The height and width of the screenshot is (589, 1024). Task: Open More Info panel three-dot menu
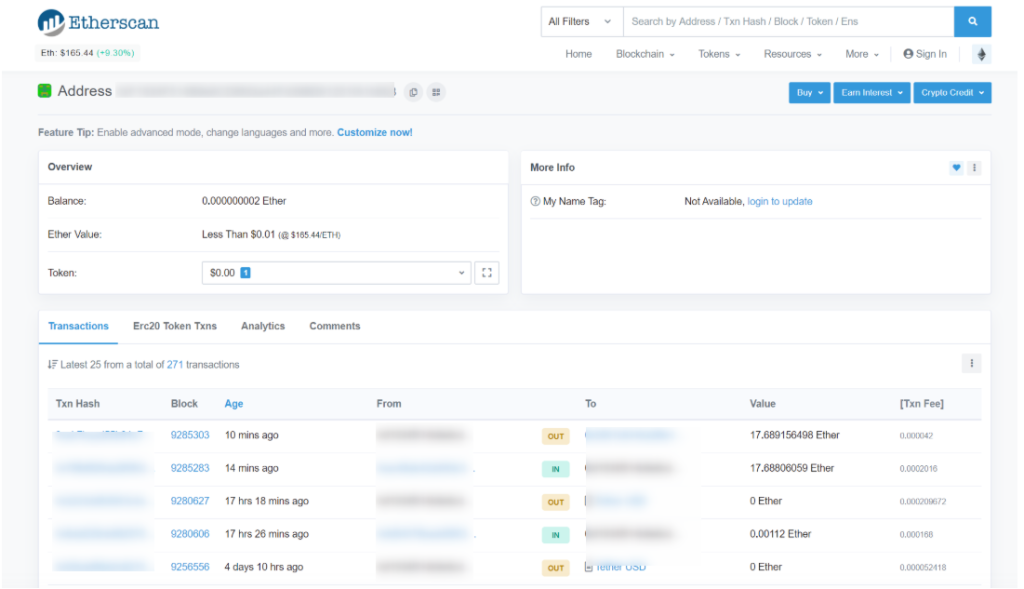point(974,168)
